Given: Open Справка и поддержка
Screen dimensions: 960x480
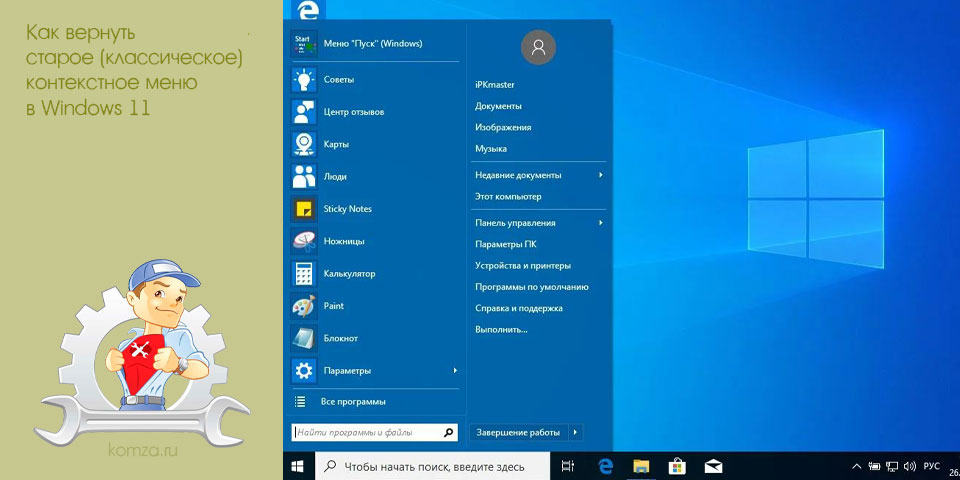Looking at the screenshot, I should 519,309.
